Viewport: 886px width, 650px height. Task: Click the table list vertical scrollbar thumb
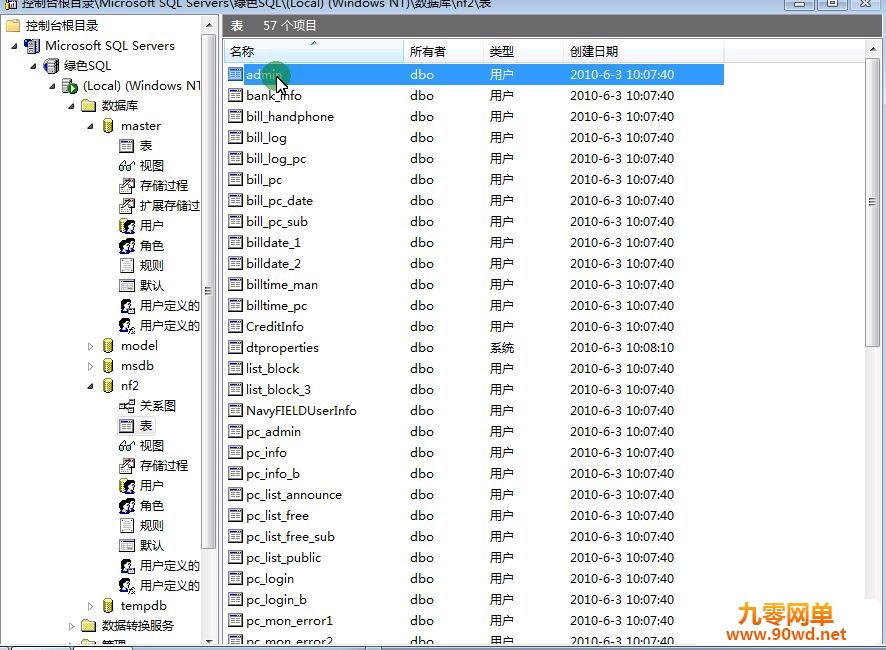click(x=872, y=202)
